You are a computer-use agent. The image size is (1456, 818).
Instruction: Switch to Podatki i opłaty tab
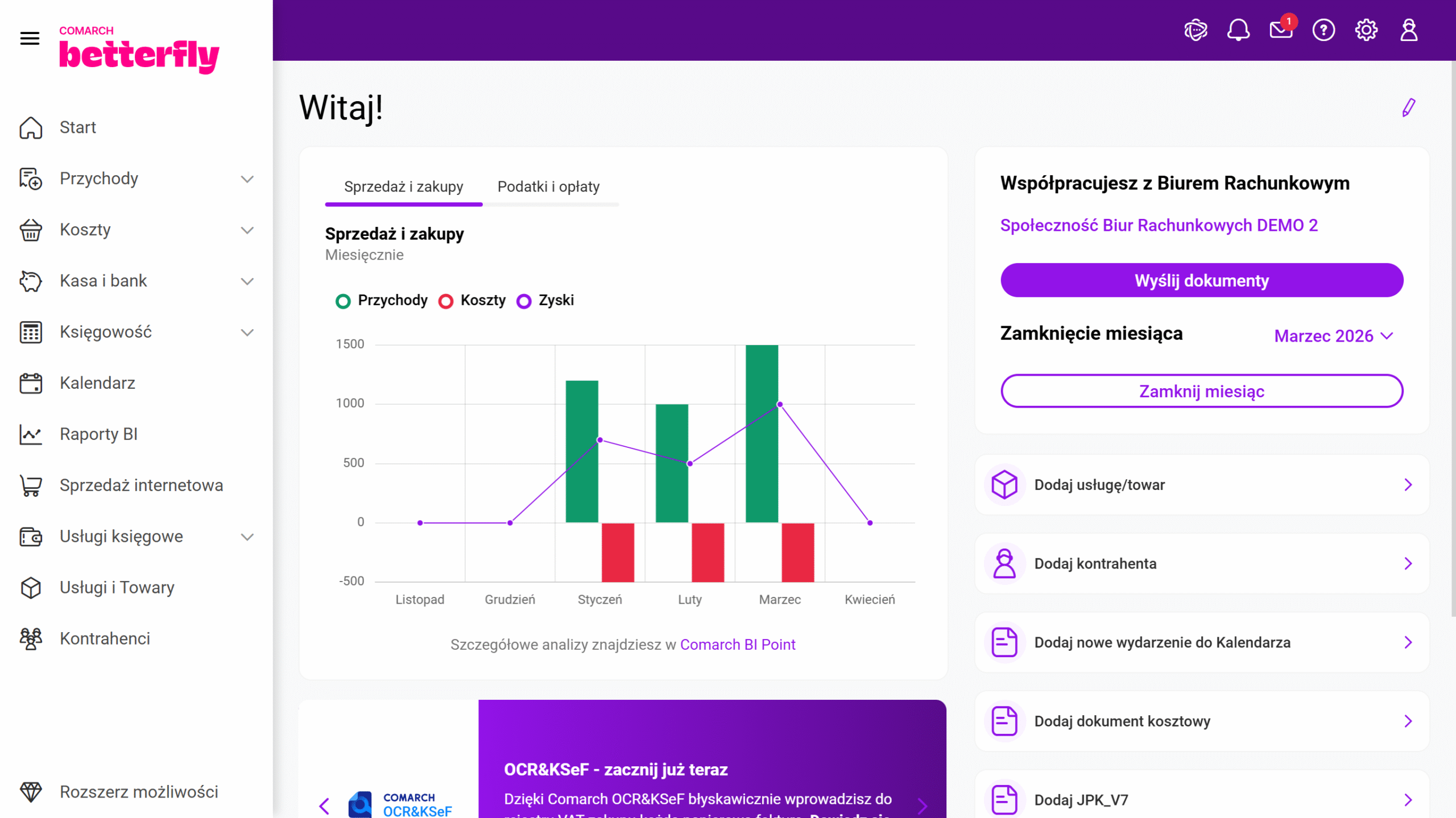(548, 186)
